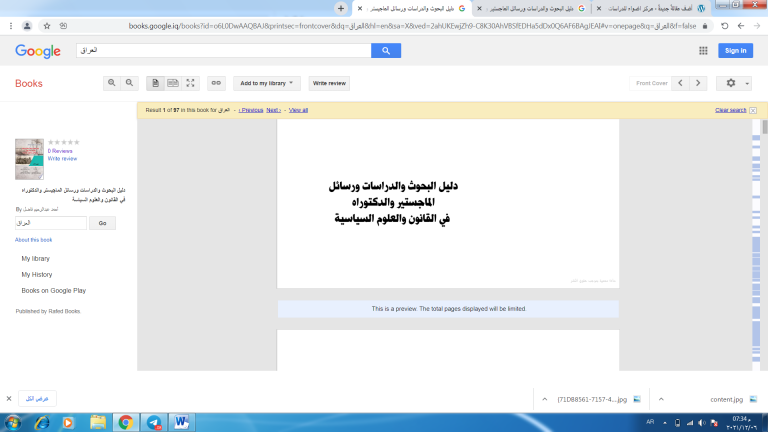Select My library in sidebar
768x432 pixels.
point(35,259)
